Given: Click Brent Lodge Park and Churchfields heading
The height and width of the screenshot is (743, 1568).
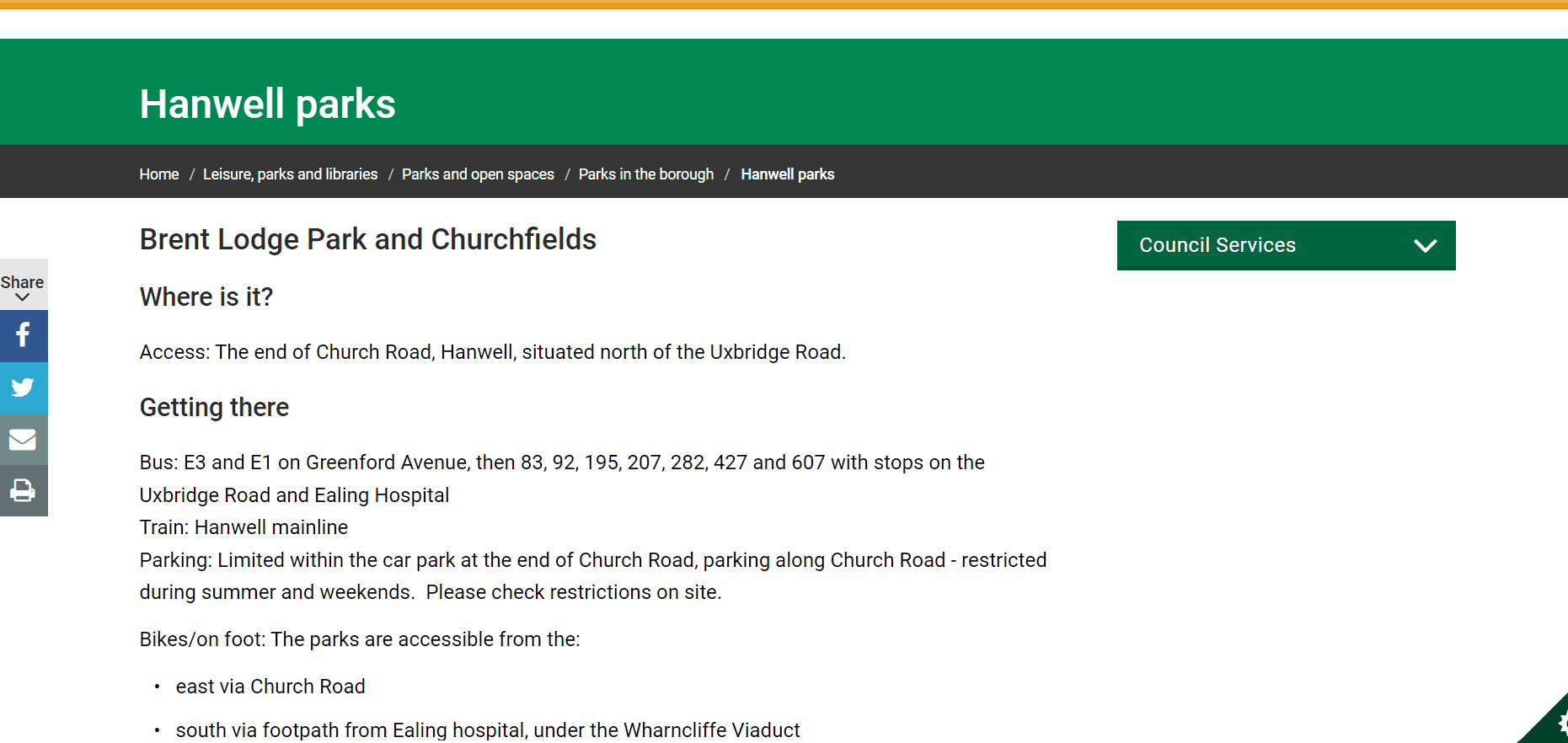Looking at the screenshot, I should [367, 239].
